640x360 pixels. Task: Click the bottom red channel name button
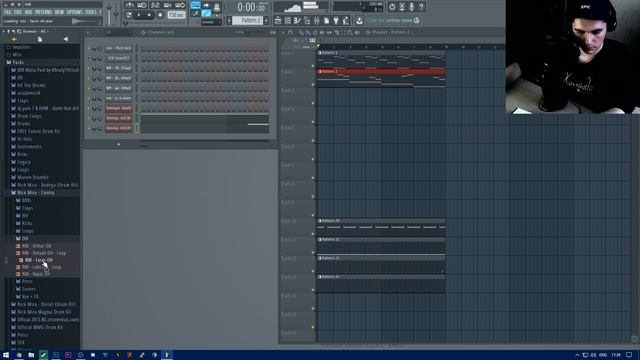click(118, 128)
